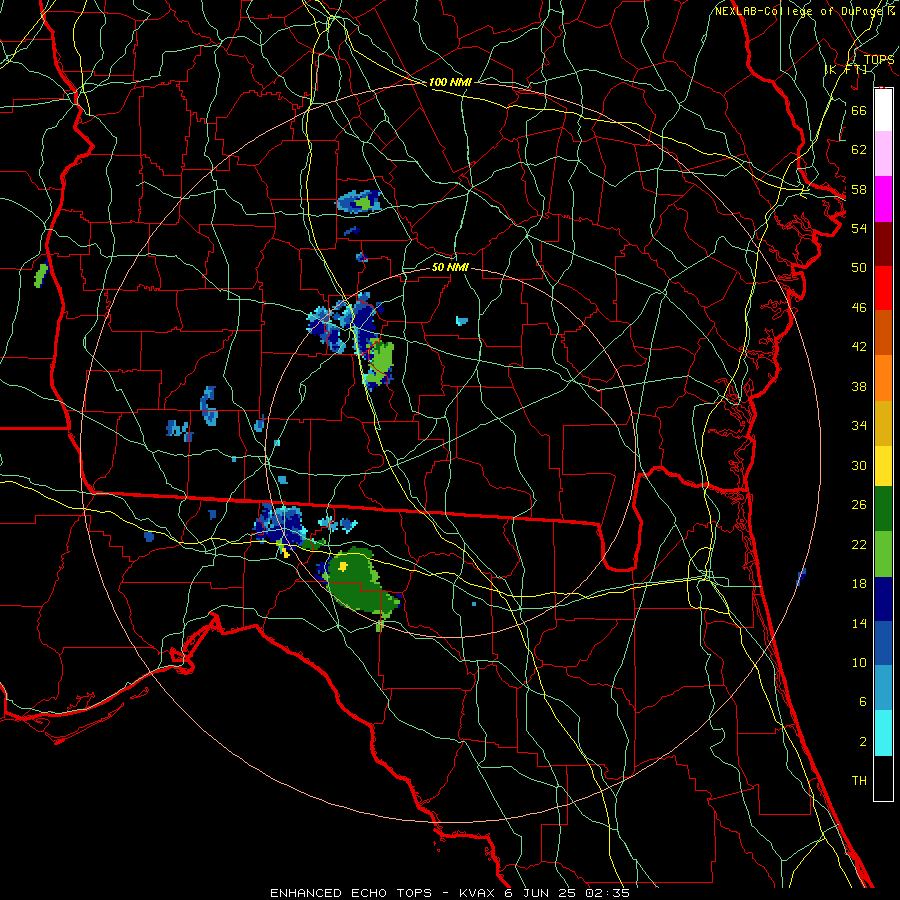Click the legend value "58"
900x900 pixels.
[x=859, y=189]
